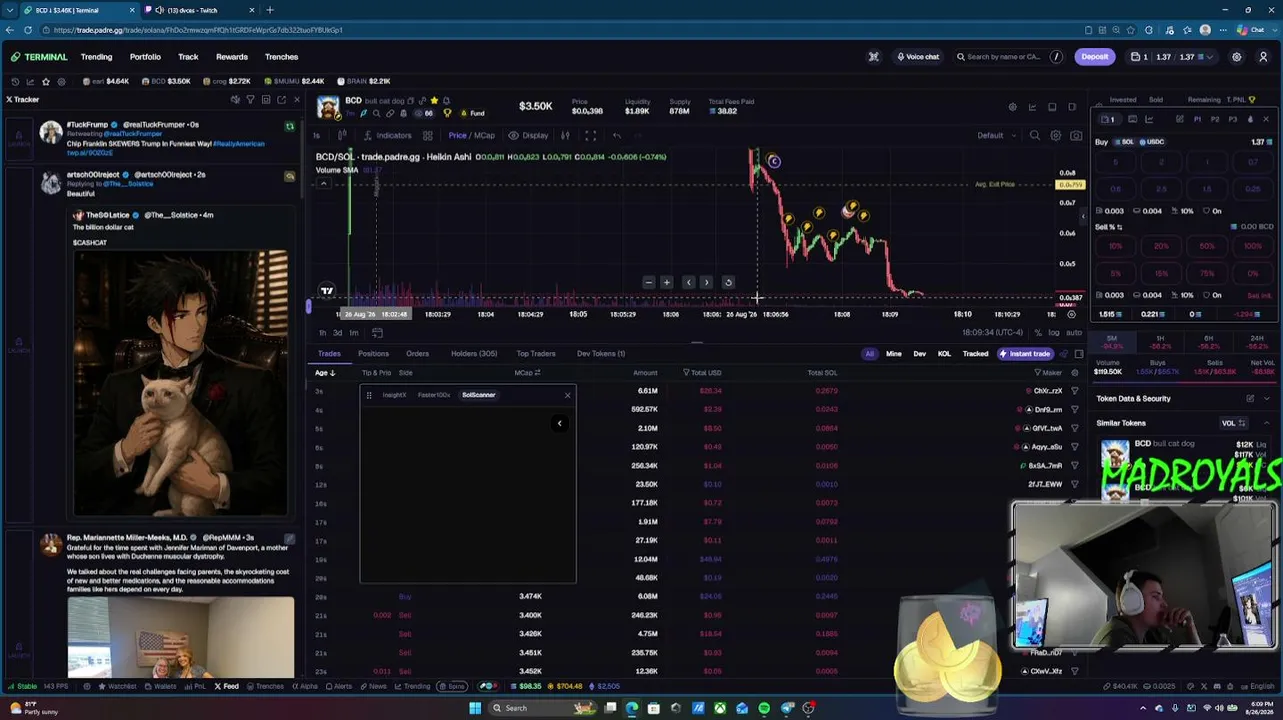The image size is (1283, 720).
Task: Select SOL as the buy currency
Action: coord(1125,142)
